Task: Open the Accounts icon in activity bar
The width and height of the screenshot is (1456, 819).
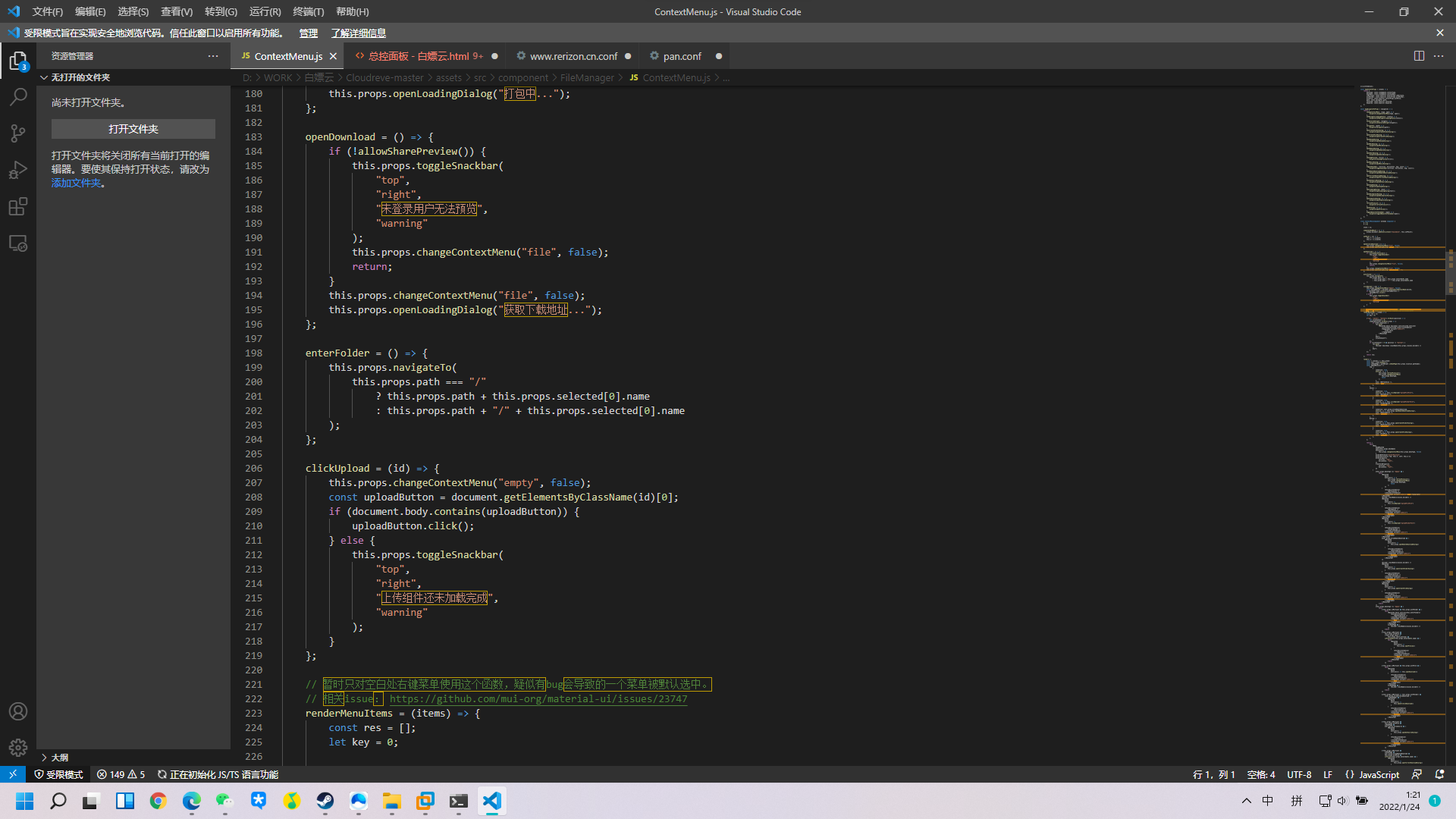Action: point(18,711)
